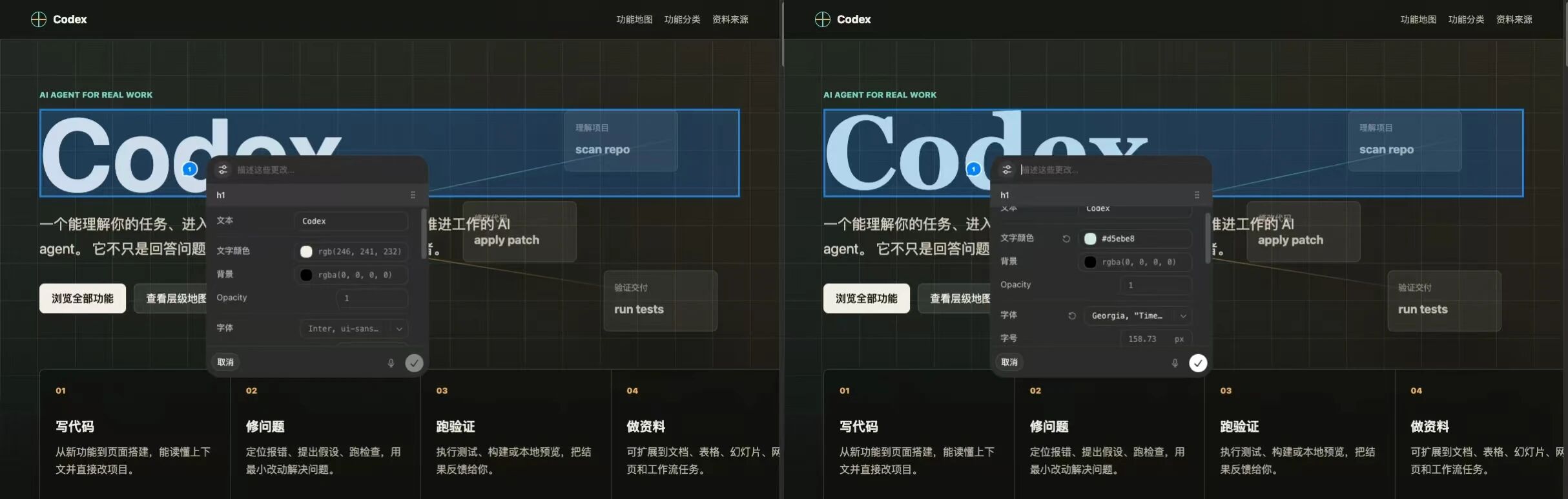The width and height of the screenshot is (1568, 499).
Task: Click the font dropdown chevron in left popup
Action: pyautogui.click(x=399, y=328)
